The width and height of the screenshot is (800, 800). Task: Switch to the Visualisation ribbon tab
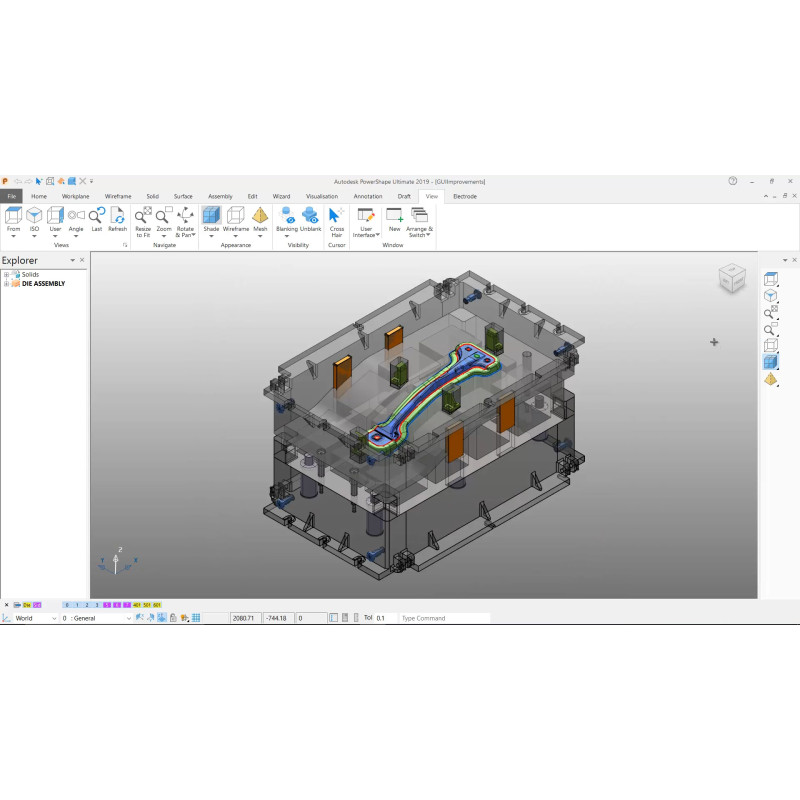[322, 196]
